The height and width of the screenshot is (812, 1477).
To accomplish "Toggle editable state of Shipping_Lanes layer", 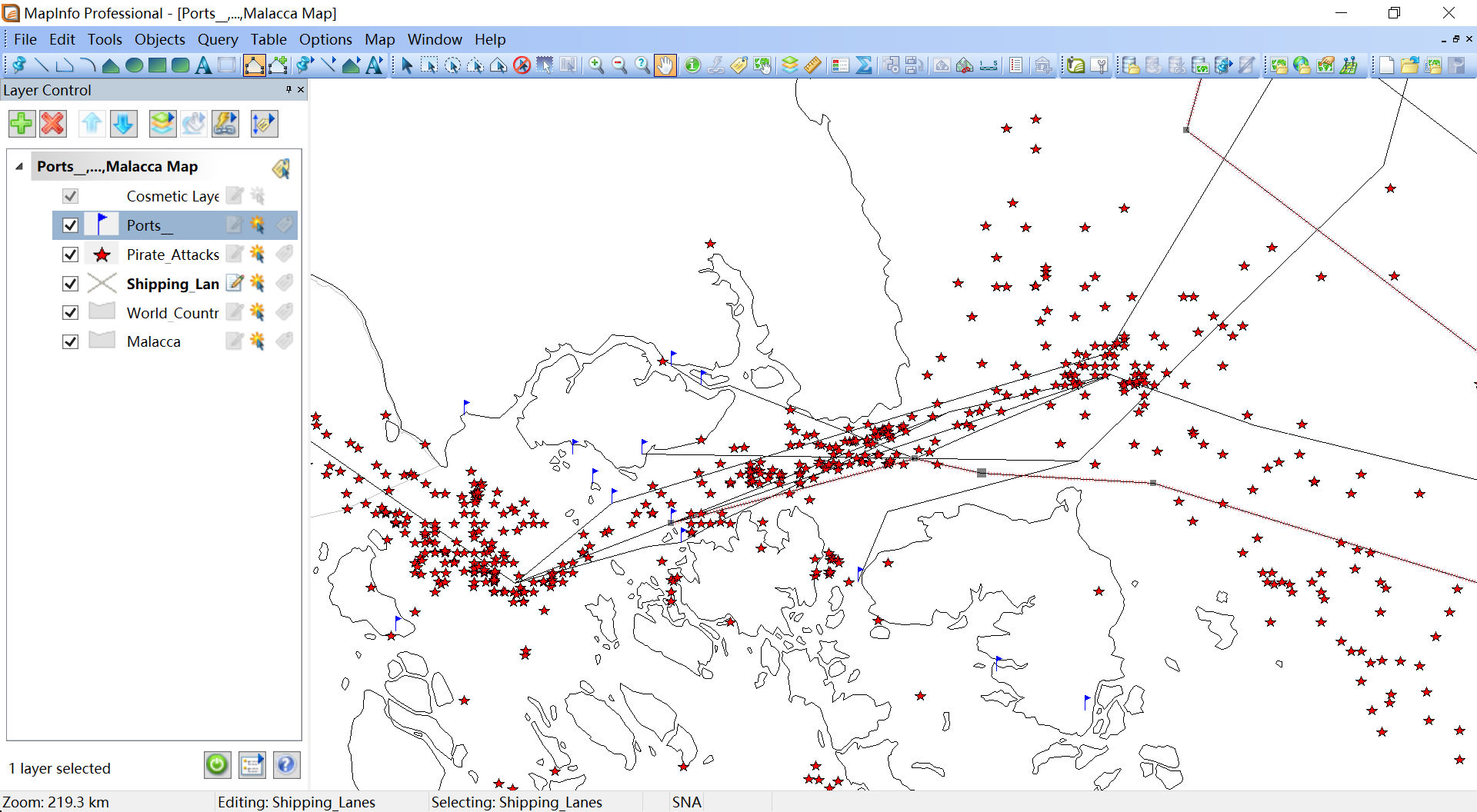I will (235, 283).
